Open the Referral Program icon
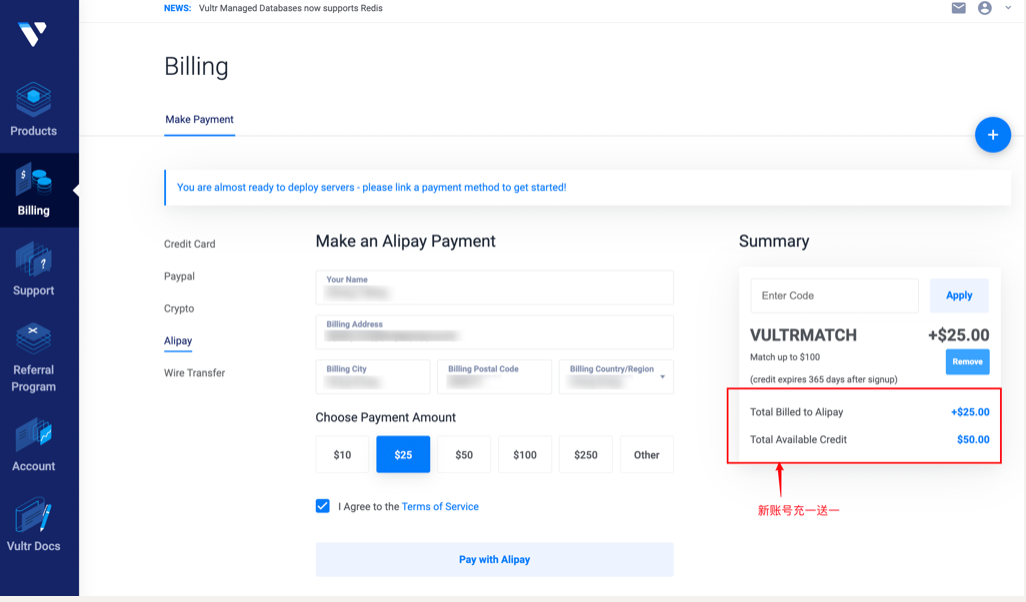The height and width of the screenshot is (602, 1026). [x=33, y=338]
